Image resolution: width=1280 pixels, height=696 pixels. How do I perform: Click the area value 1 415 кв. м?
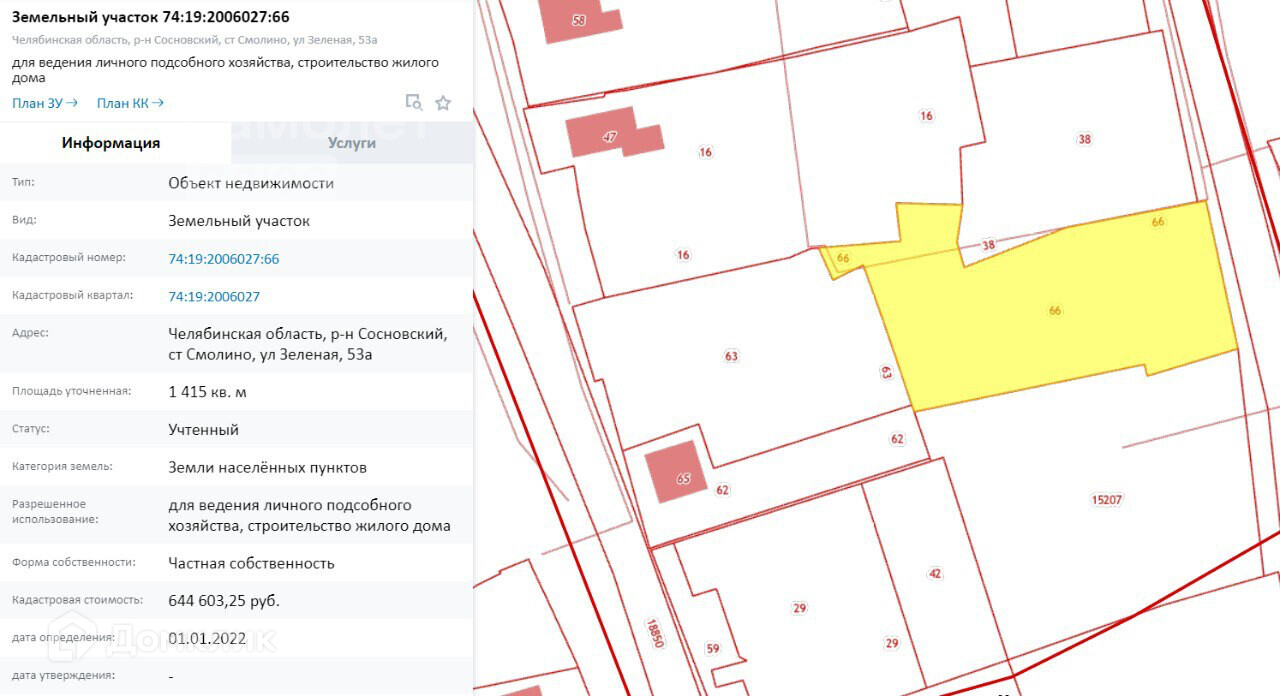(207, 392)
